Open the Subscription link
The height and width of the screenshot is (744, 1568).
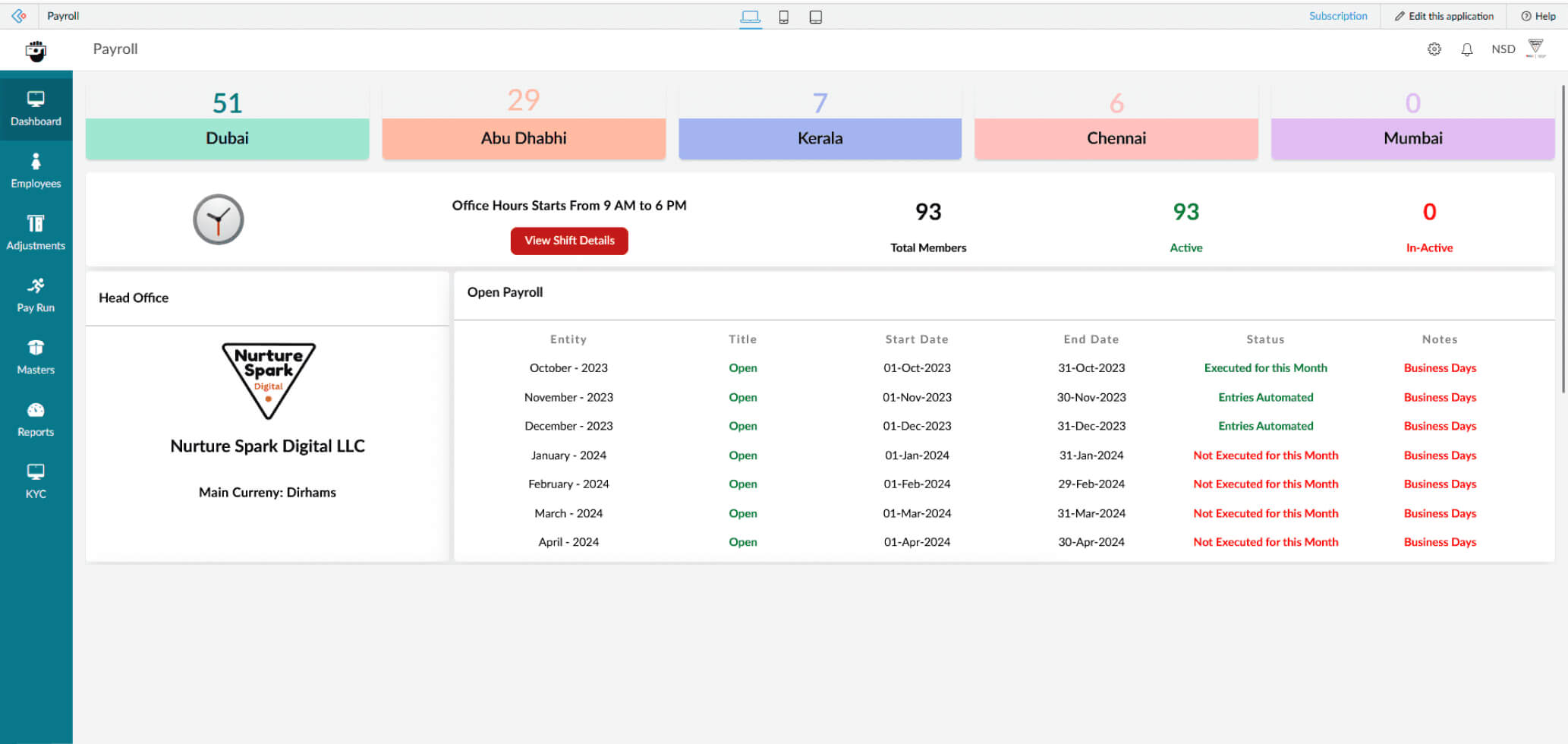click(1338, 15)
